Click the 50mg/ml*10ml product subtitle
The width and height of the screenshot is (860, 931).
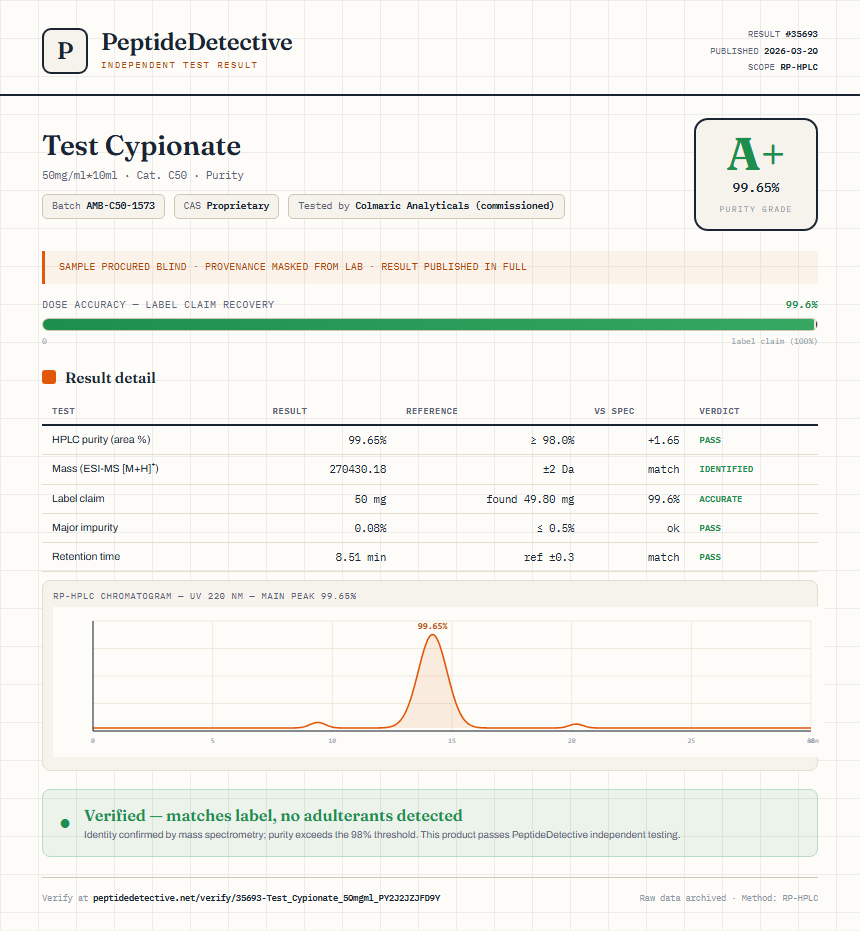point(143,175)
